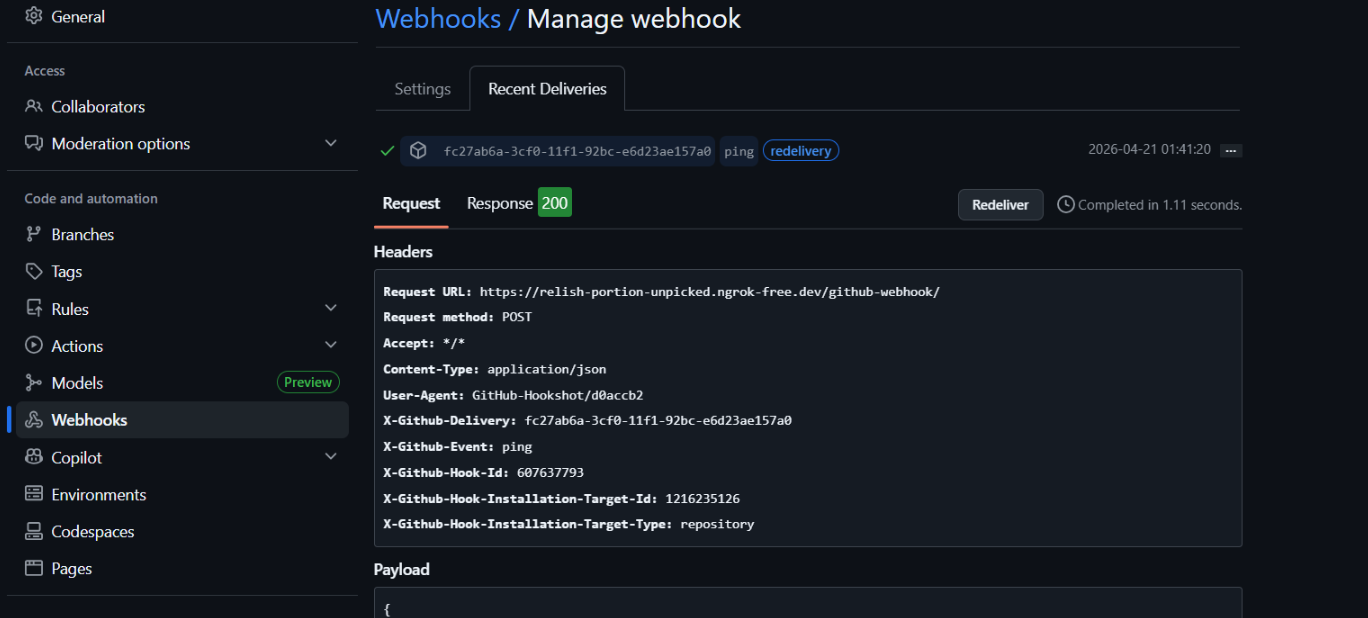This screenshot has height=618, width=1368.
Task: Click the Codespaces icon in sidebar
Action: pos(34,532)
